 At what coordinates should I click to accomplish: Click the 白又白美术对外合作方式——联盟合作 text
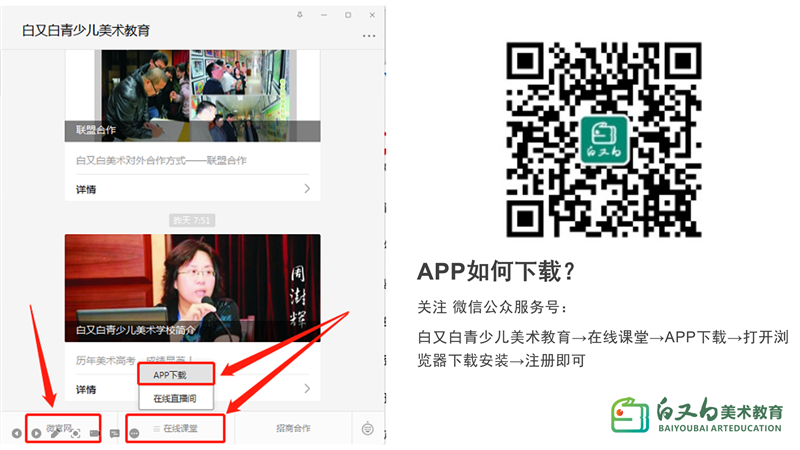point(161,160)
